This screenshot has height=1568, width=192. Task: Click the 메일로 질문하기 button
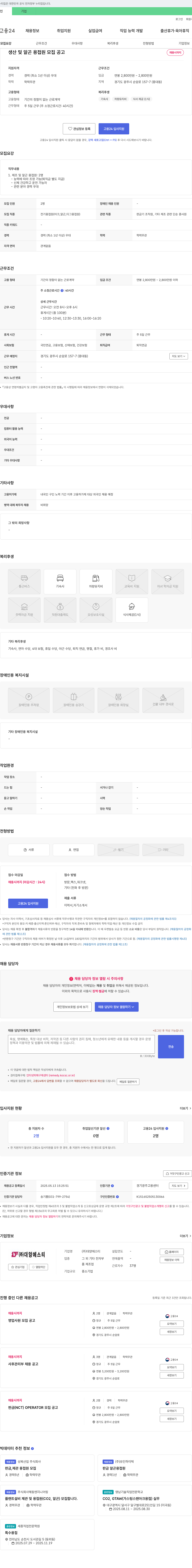128,1082
